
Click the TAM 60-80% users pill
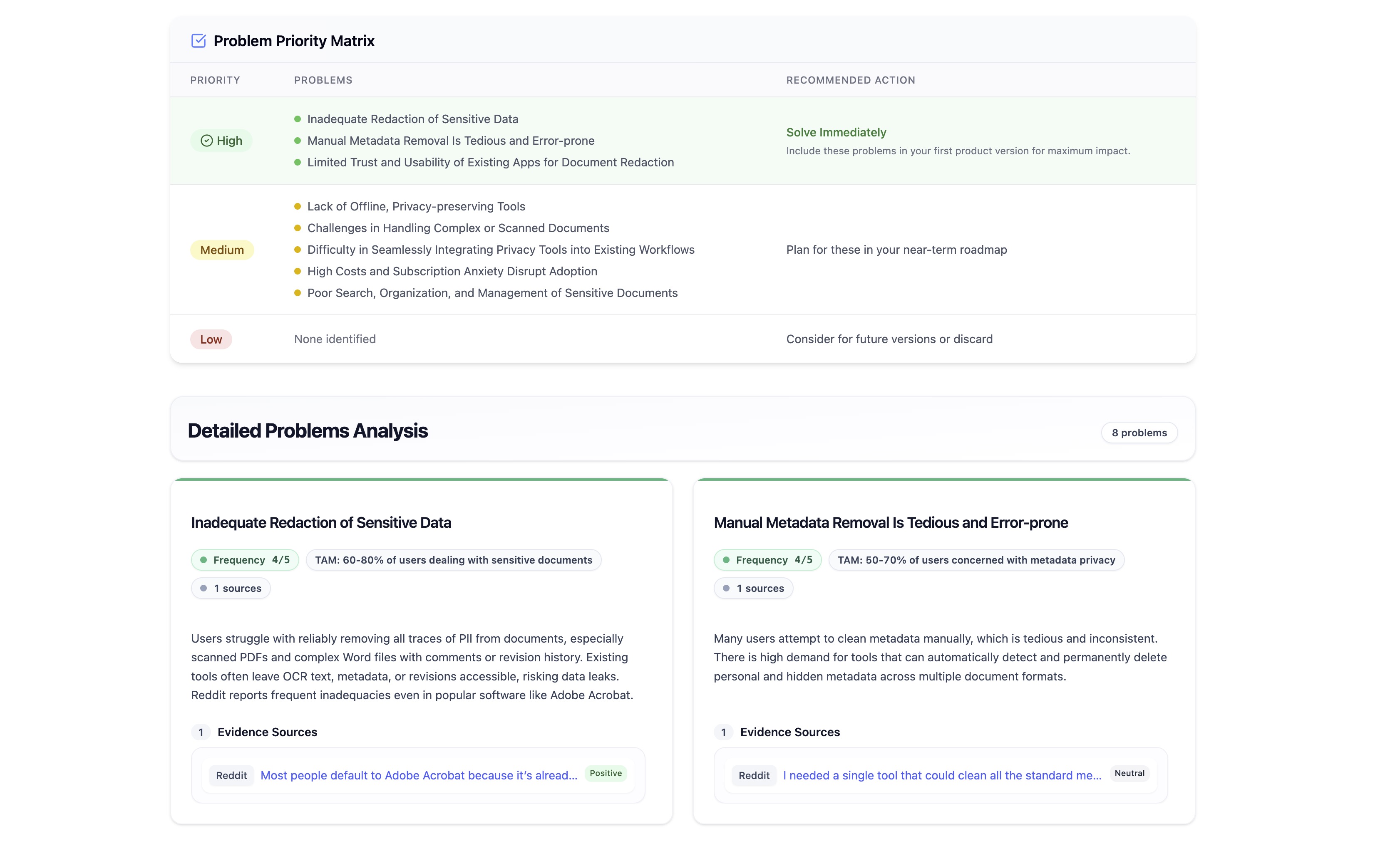453,560
